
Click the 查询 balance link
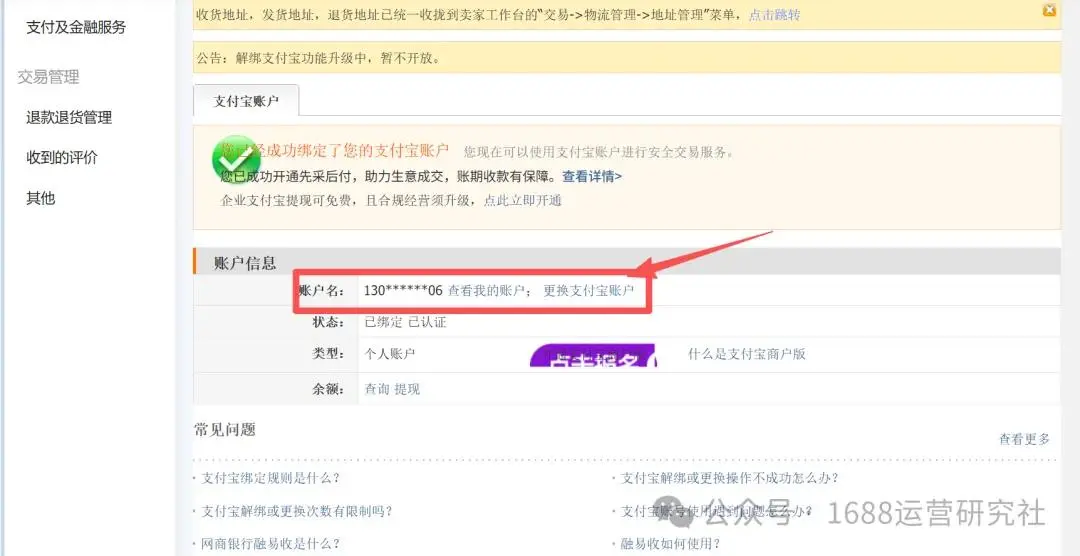(x=377, y=389)
